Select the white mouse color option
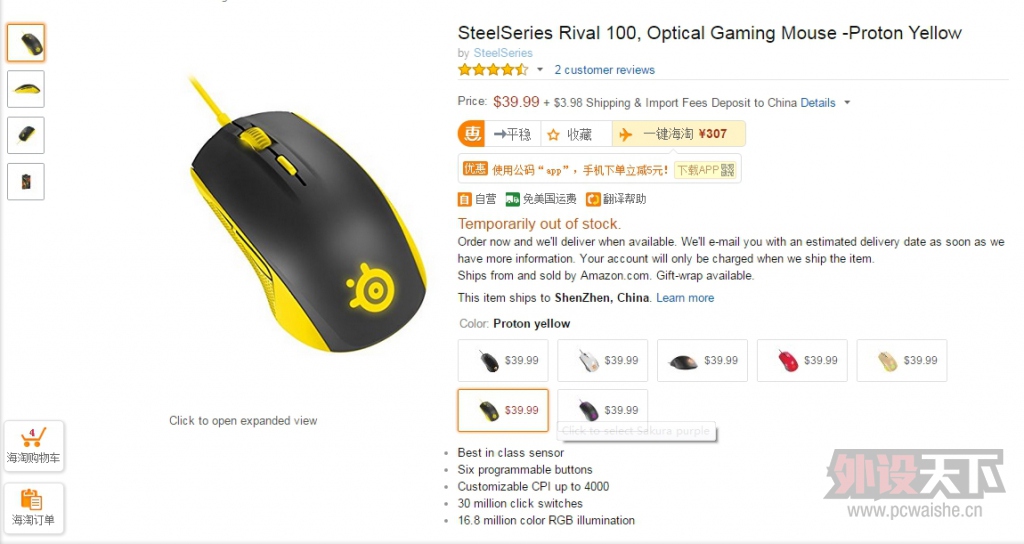This screenshot has height=544, width=1024. pyautogui.click(x=602, y=360)
